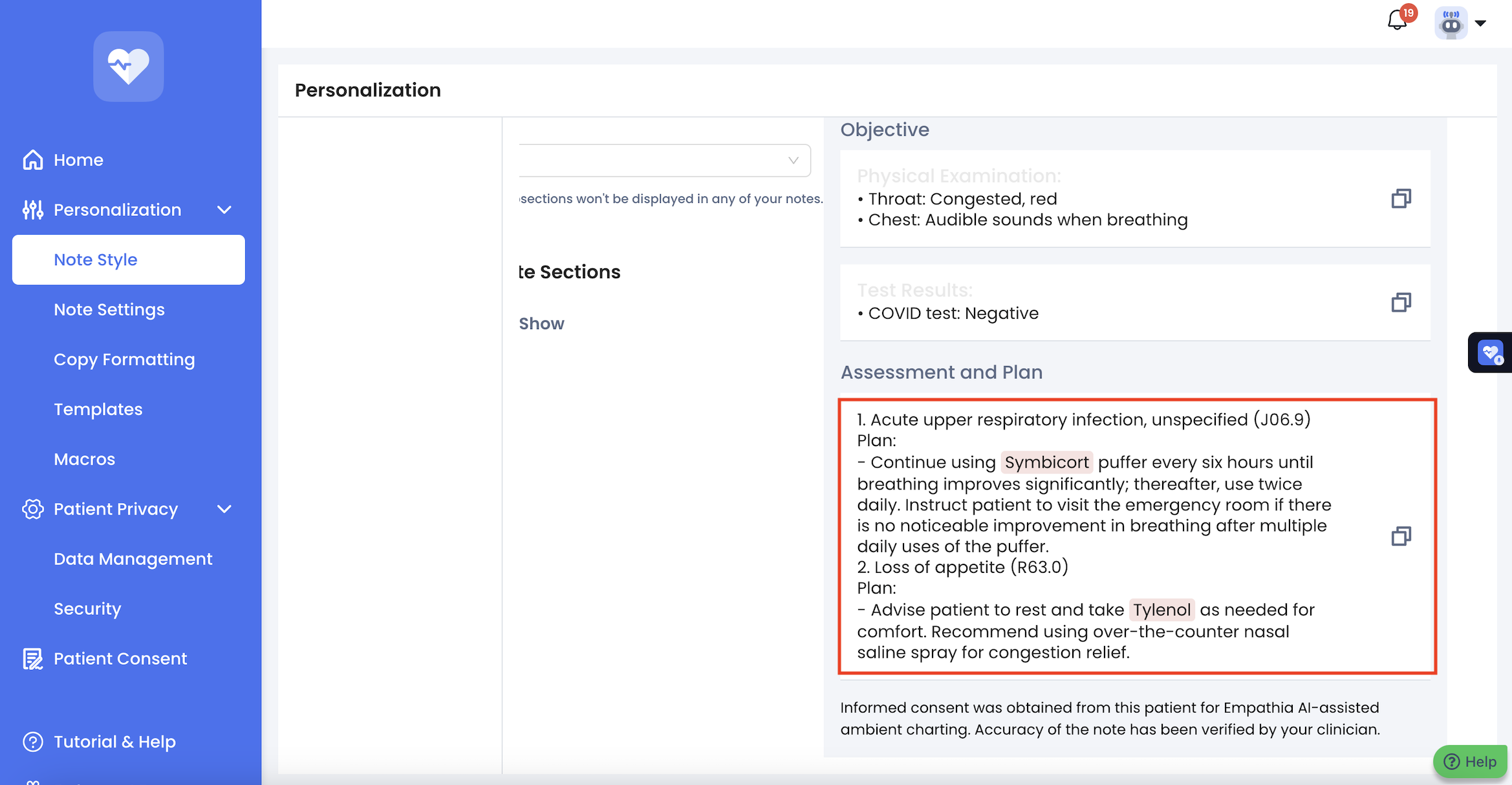Click the green Help button
Viewport: 1512px width, 785px height.
pyautogui.click(x=1470, y=761)
